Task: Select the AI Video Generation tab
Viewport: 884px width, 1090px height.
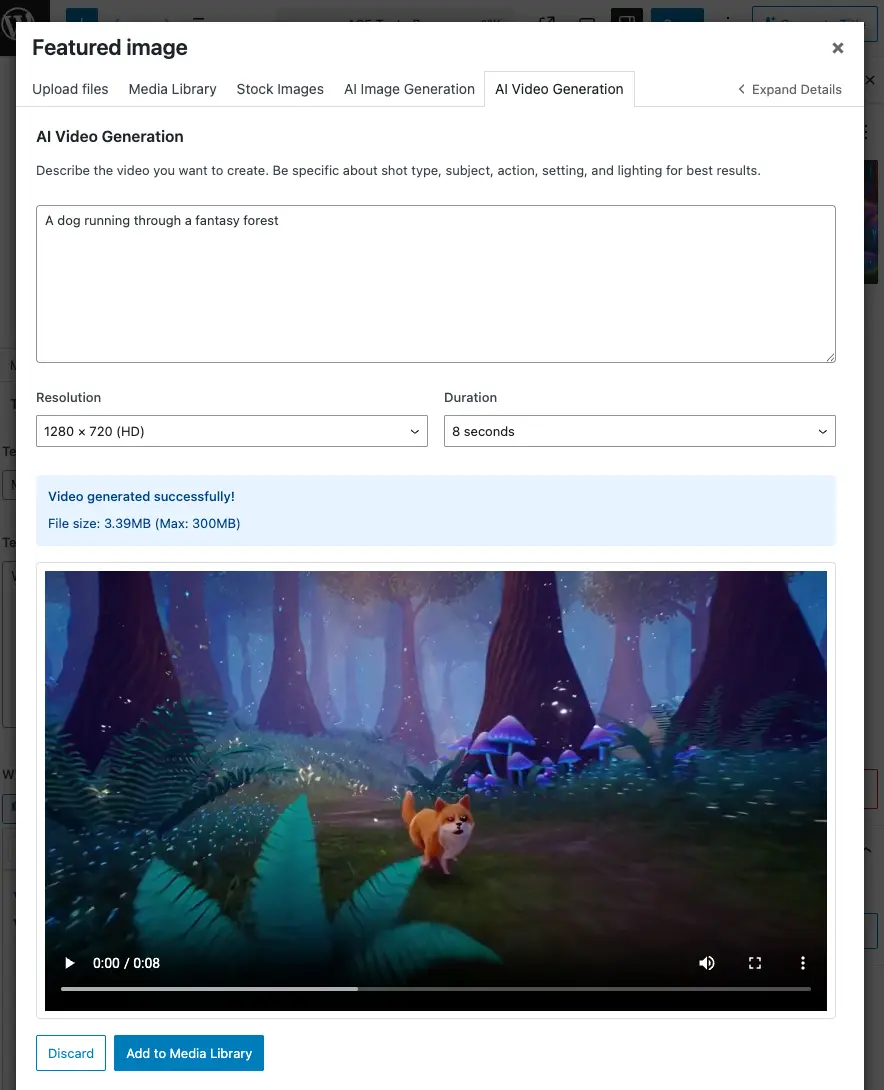Action: [x=559, y=89]
